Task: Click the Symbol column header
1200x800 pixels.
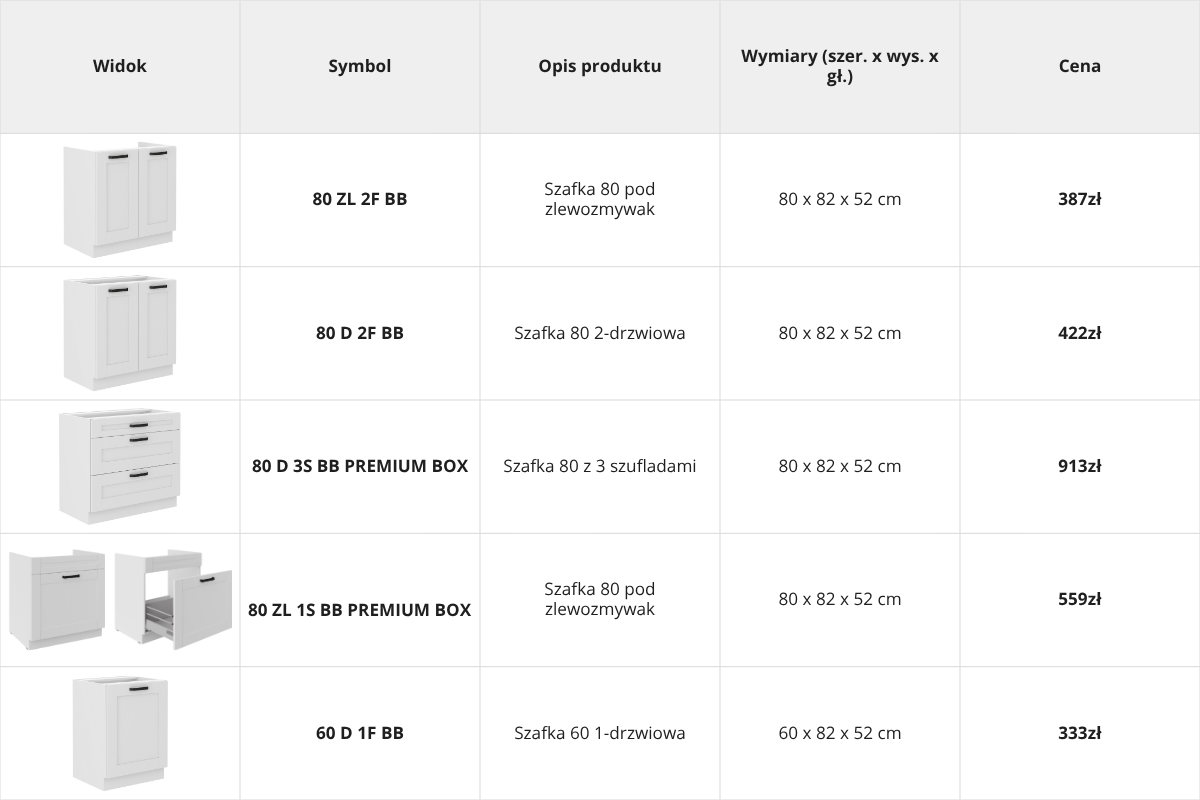Action: click(x=360, y=66)
